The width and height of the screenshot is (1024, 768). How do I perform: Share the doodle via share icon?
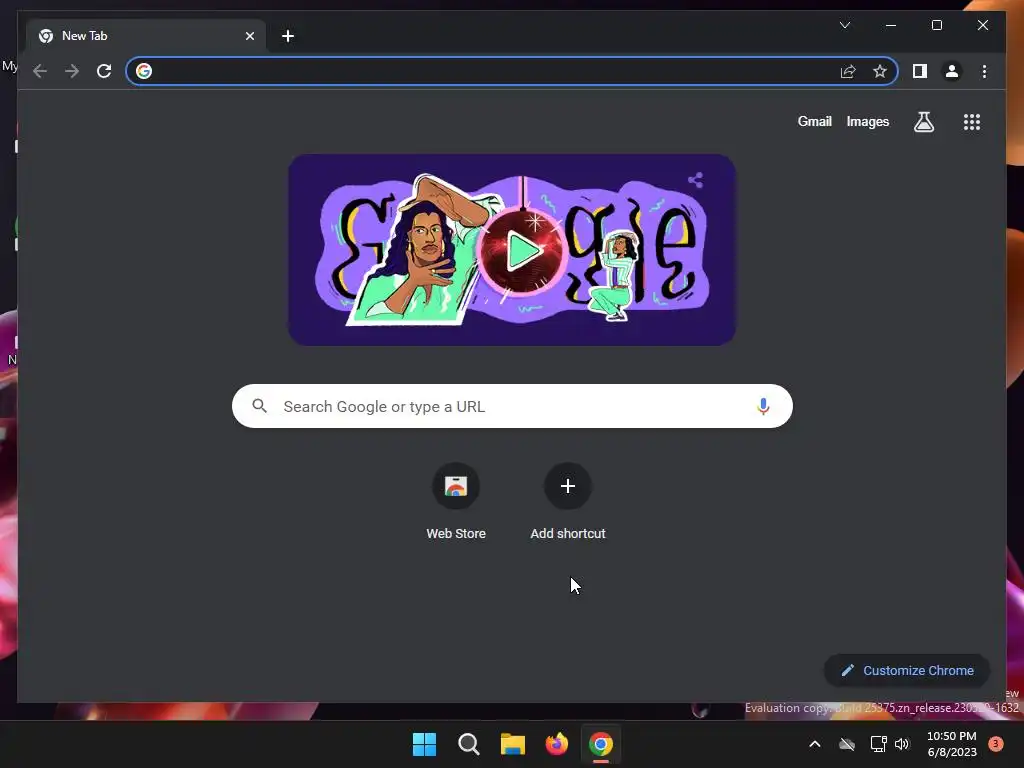(x=696, y=180)
